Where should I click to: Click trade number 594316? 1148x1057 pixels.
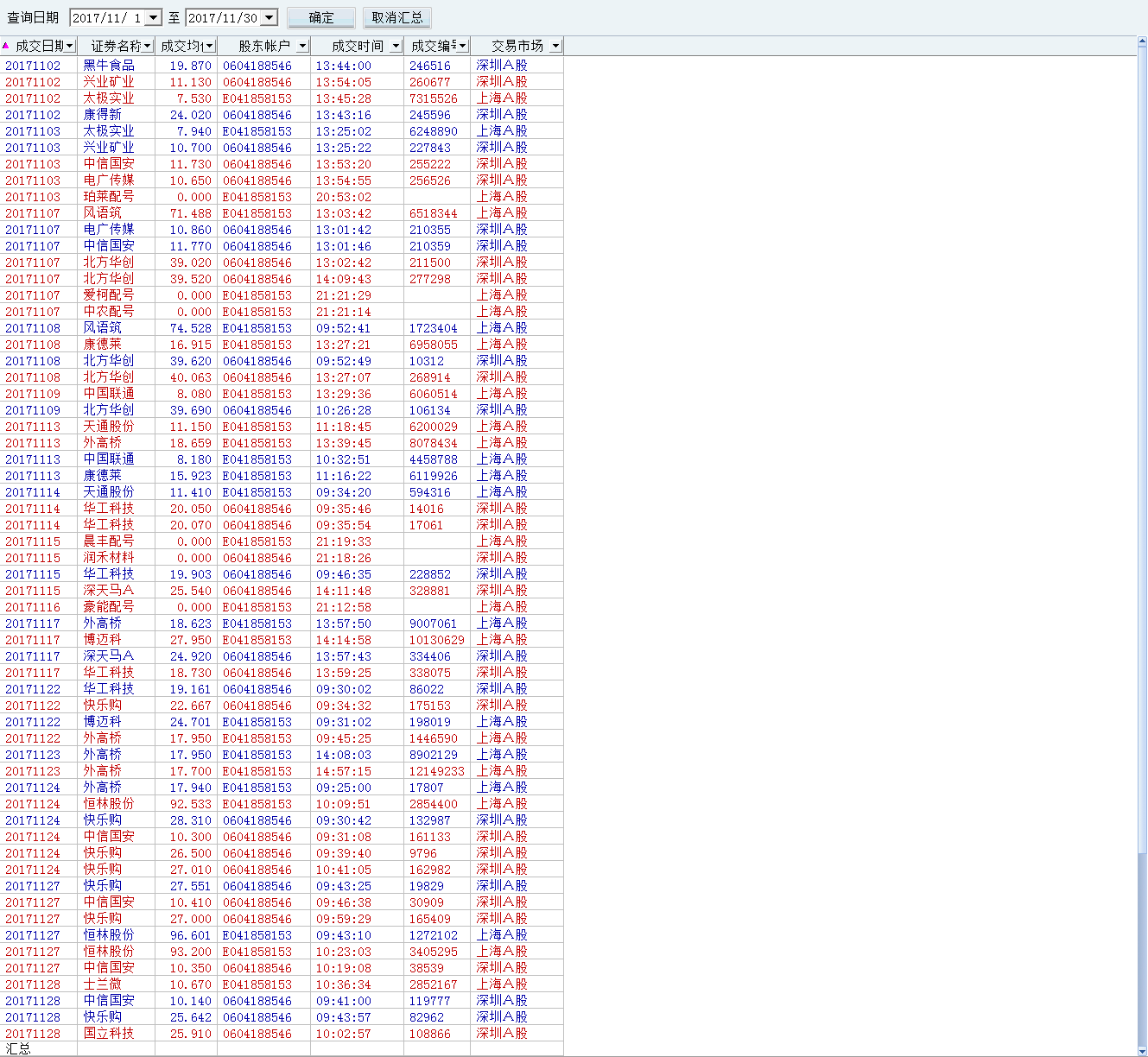[430, 492]
